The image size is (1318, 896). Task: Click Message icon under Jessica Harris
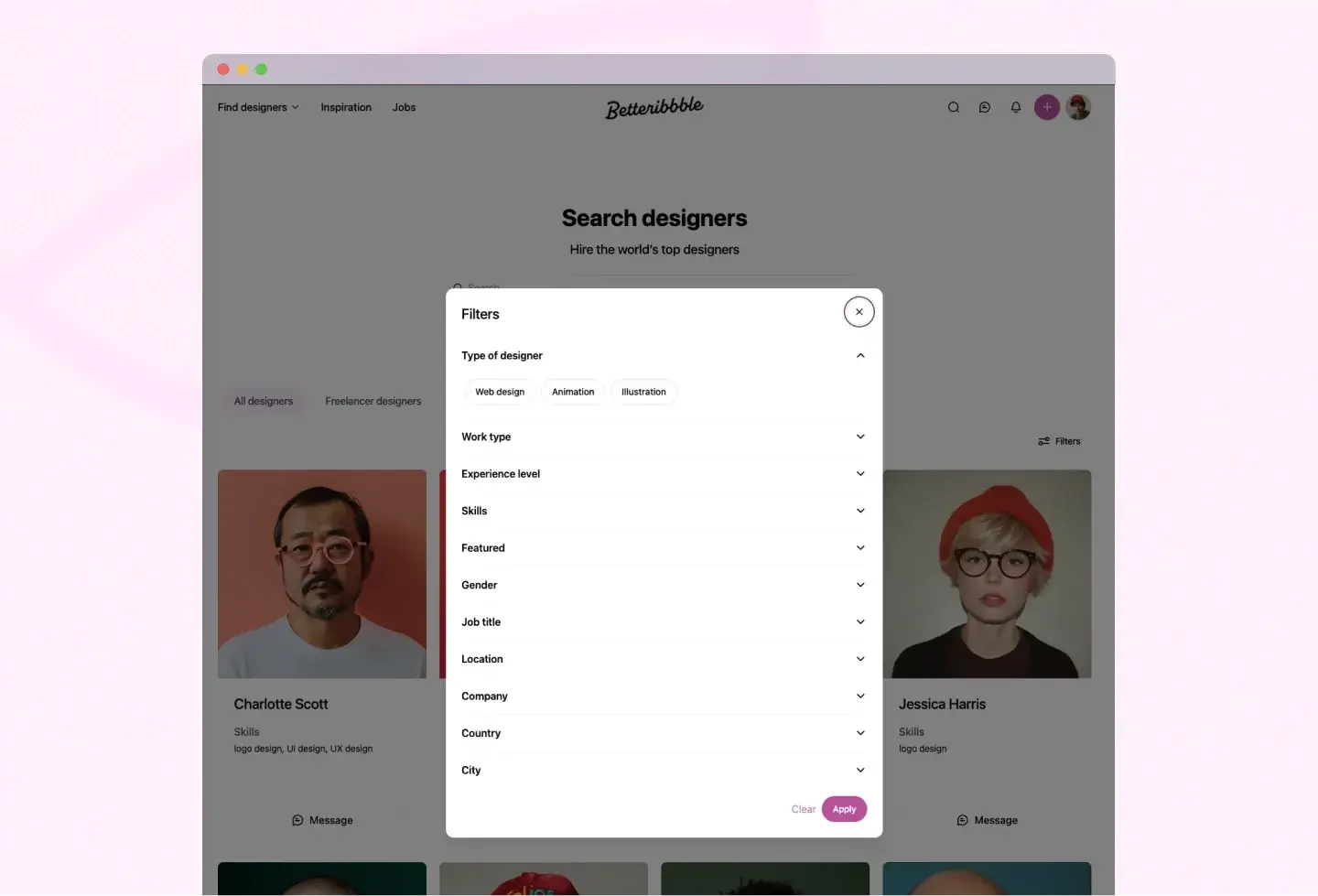click(962, 820)
